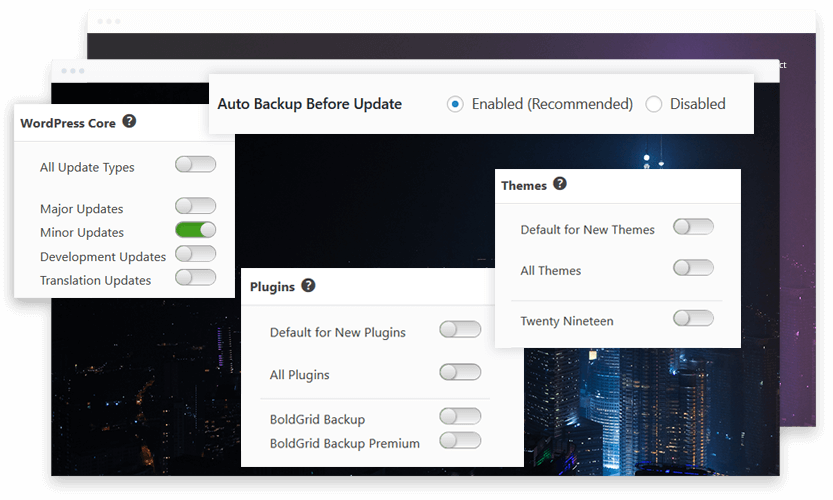
Task: Click the Enabled (Recommended) label text
Action: pos(552,104)
